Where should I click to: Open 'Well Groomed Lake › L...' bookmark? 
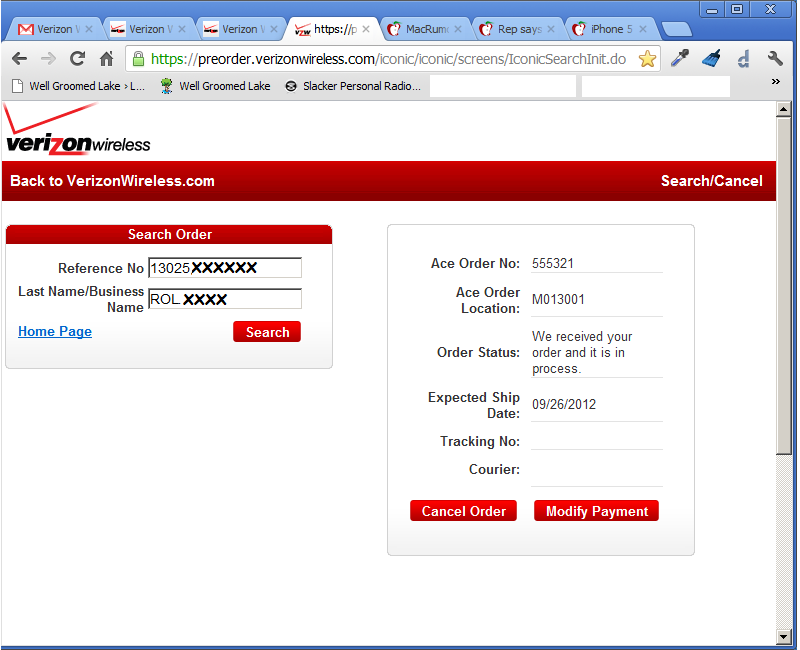click(79, 86)
